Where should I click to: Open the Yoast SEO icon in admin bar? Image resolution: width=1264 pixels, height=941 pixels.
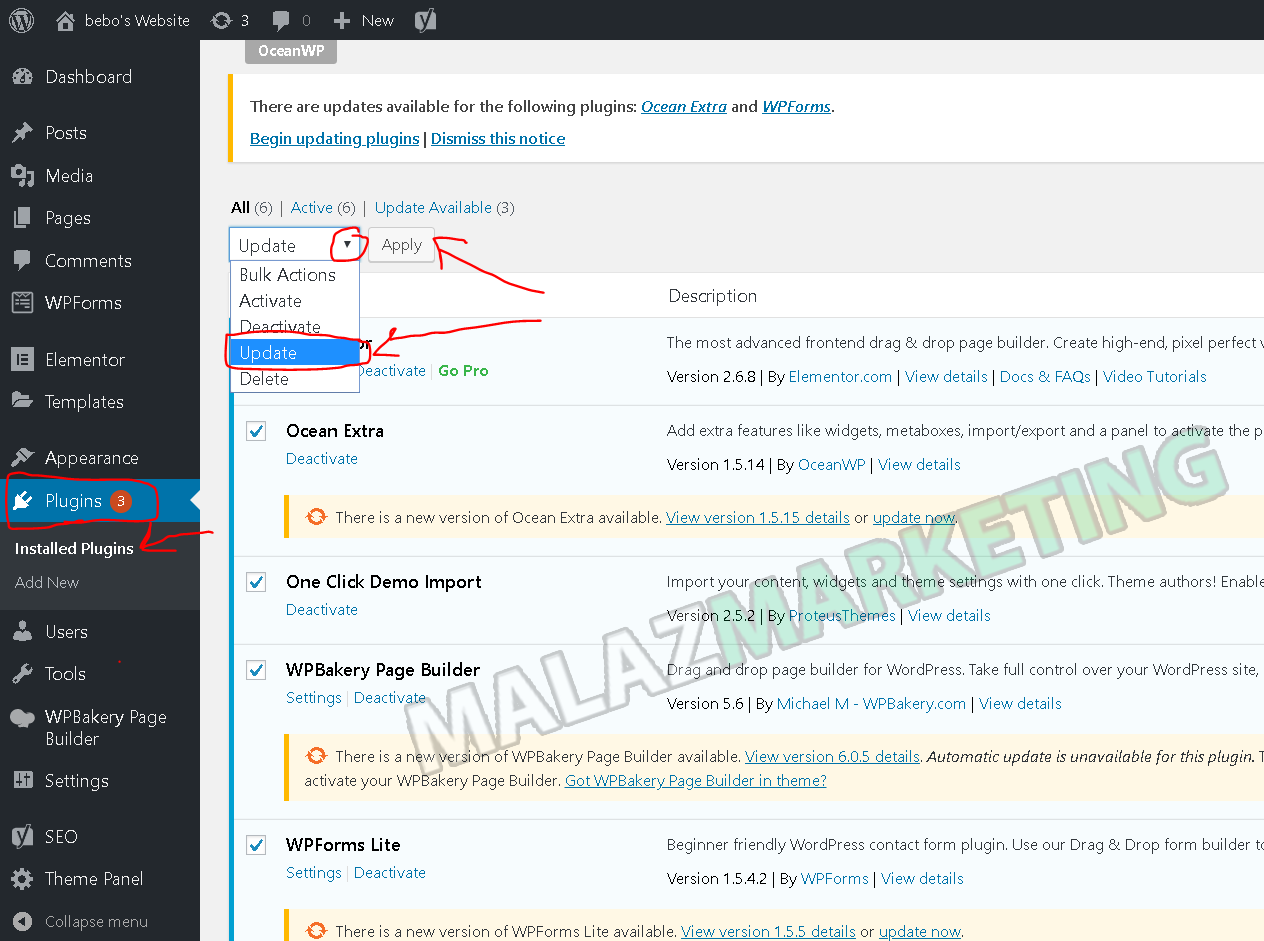click(x=425, y=20)
